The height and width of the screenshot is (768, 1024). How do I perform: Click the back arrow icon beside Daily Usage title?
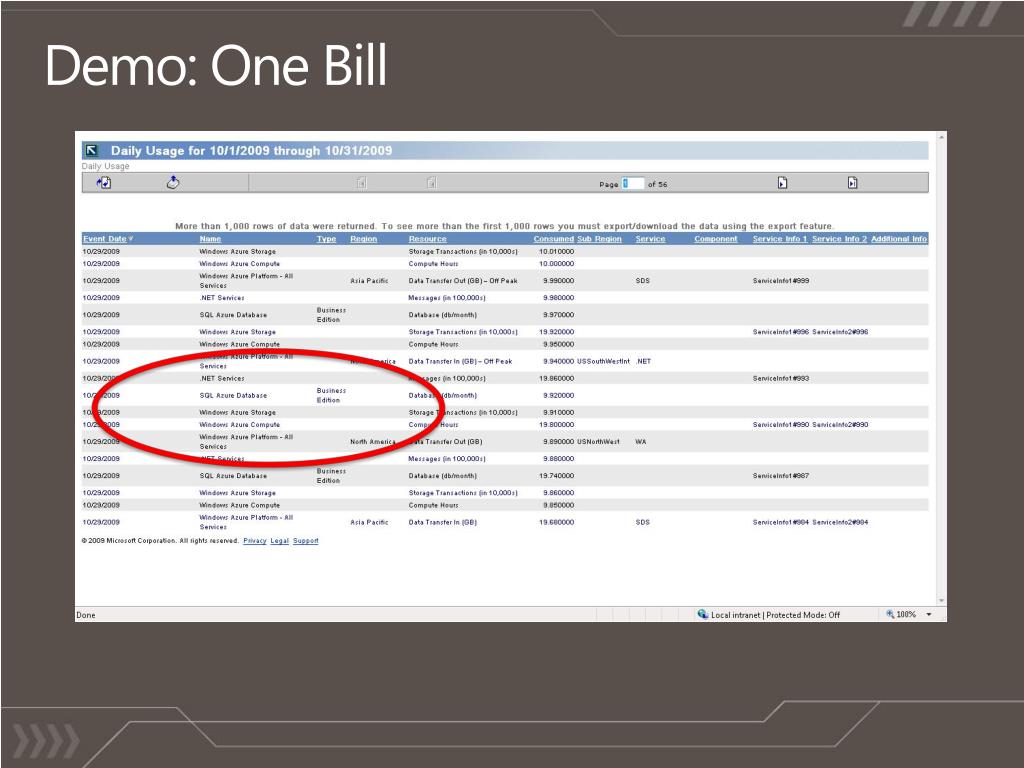[91, 151]
